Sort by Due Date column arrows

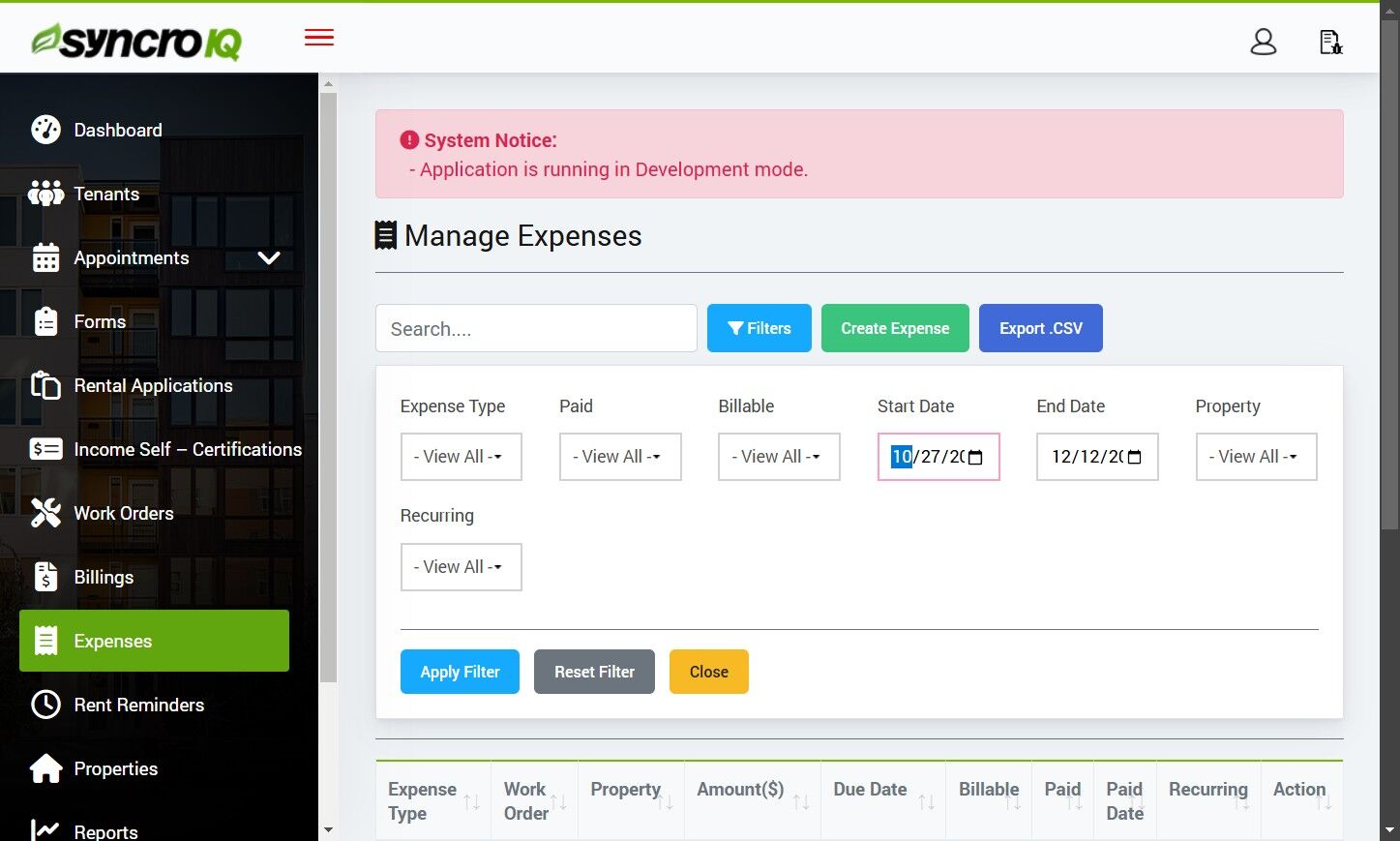[x=927, y=801]
